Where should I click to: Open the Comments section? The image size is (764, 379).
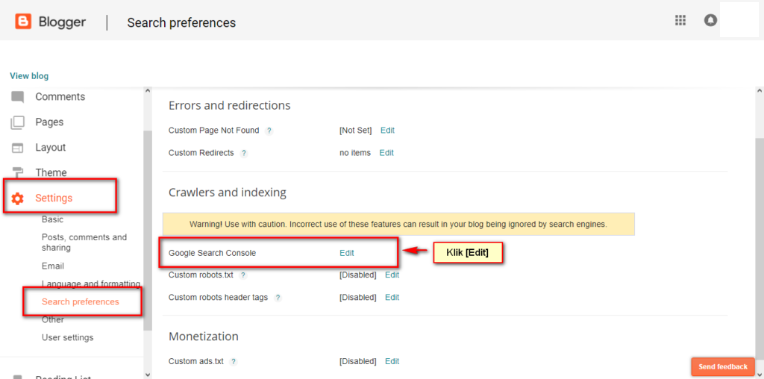(60, 97)
